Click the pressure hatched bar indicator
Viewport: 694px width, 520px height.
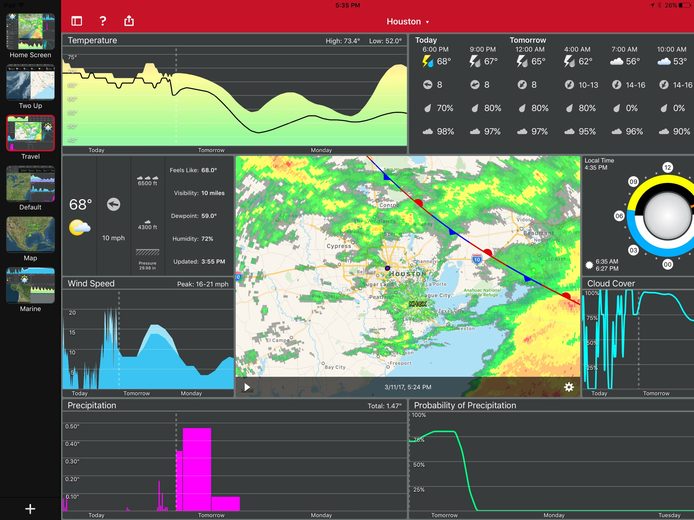147,252
